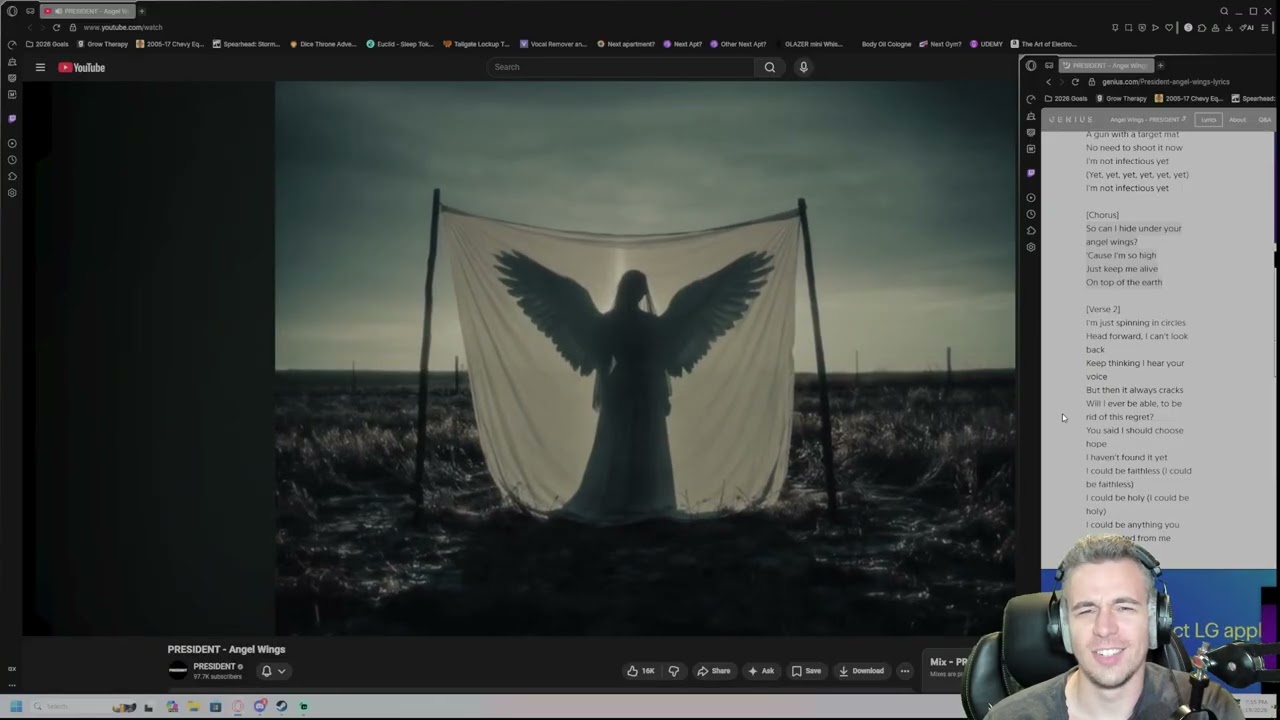Screen dimensions: 1280x720
Task: Open the downloads icon in browser toolbar
Action: pyautogui.click(x=1230, y=27)
